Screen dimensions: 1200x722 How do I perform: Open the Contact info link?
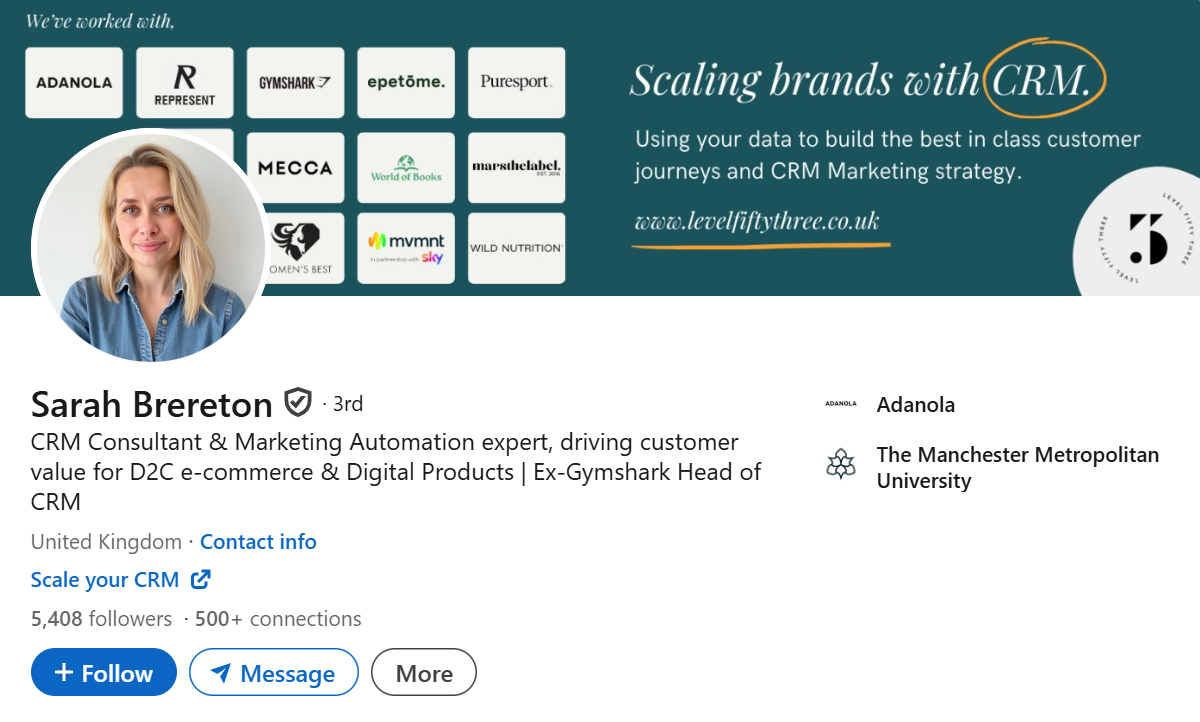(258, 542)
